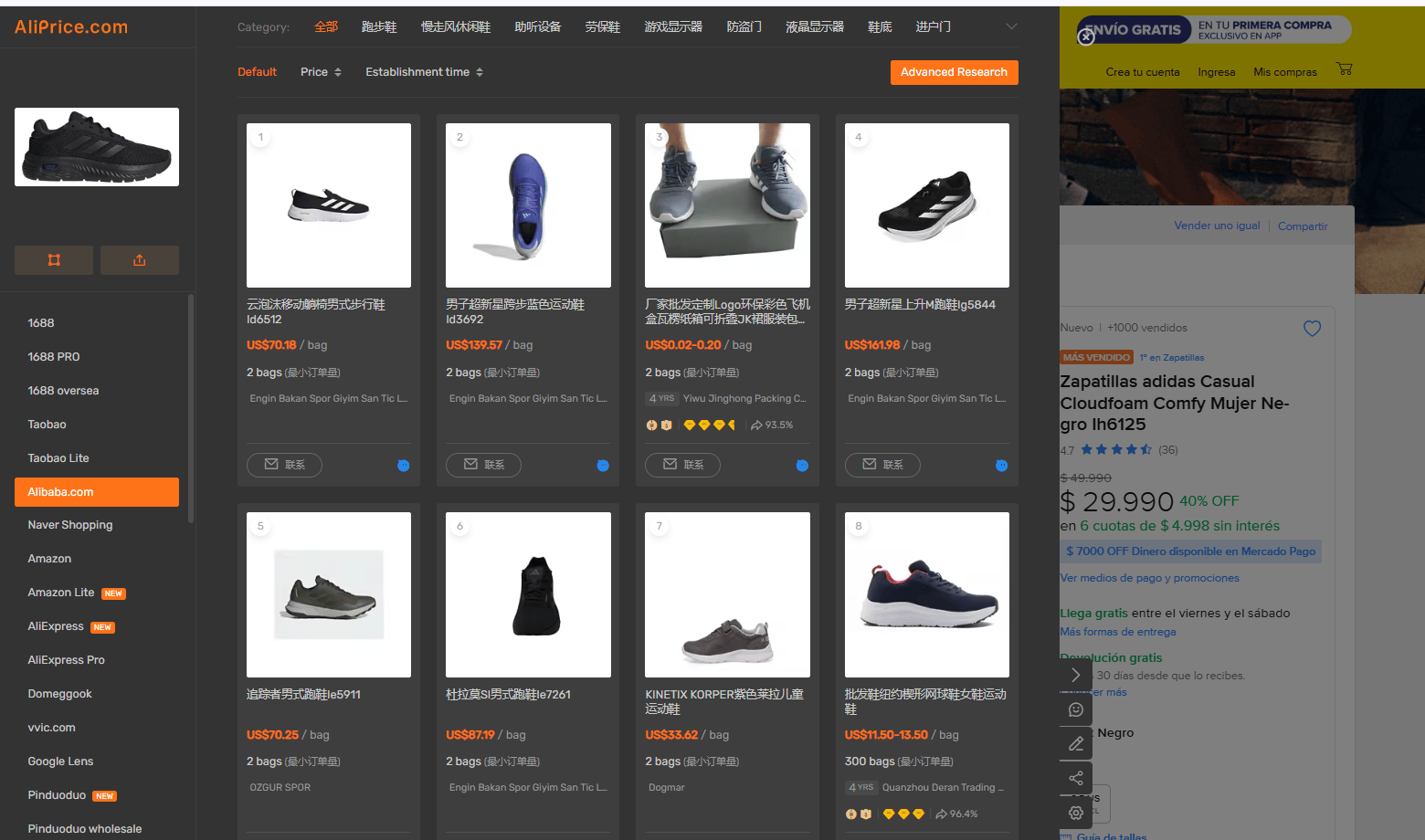
Task: Select the 跑步鞋 category tab
Action: [379, 26]
